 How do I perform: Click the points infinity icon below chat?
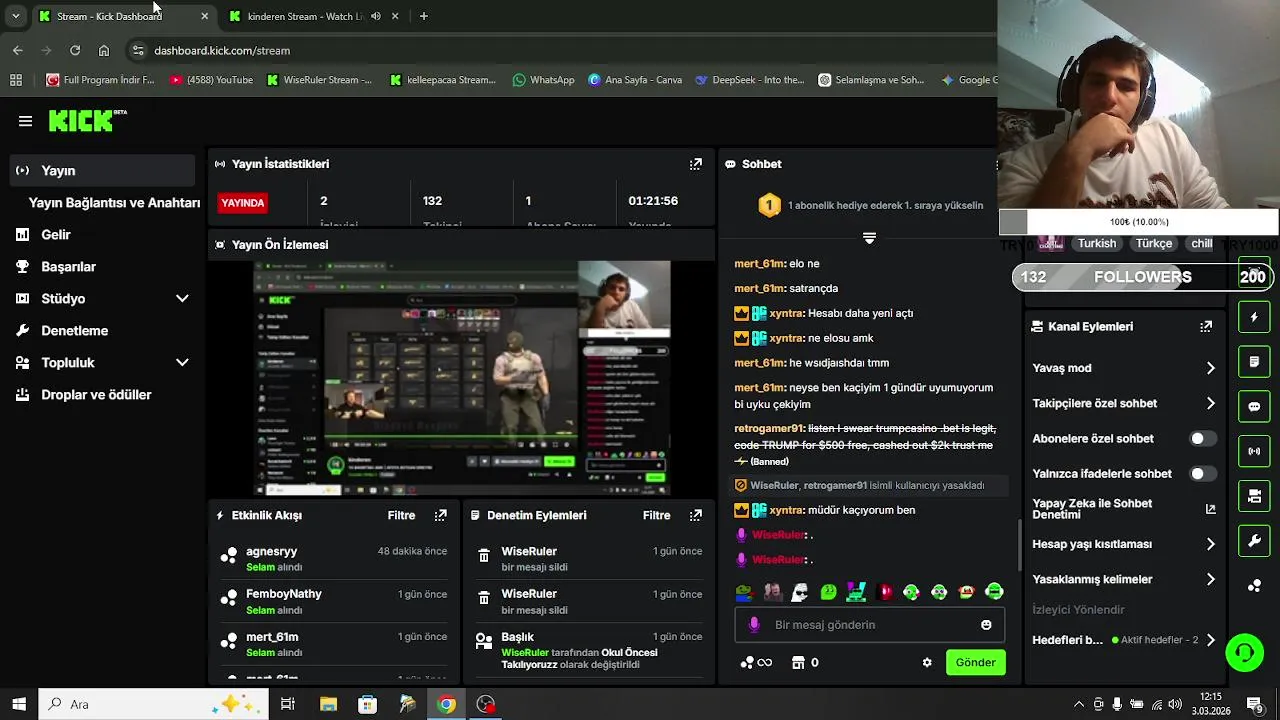756,662
